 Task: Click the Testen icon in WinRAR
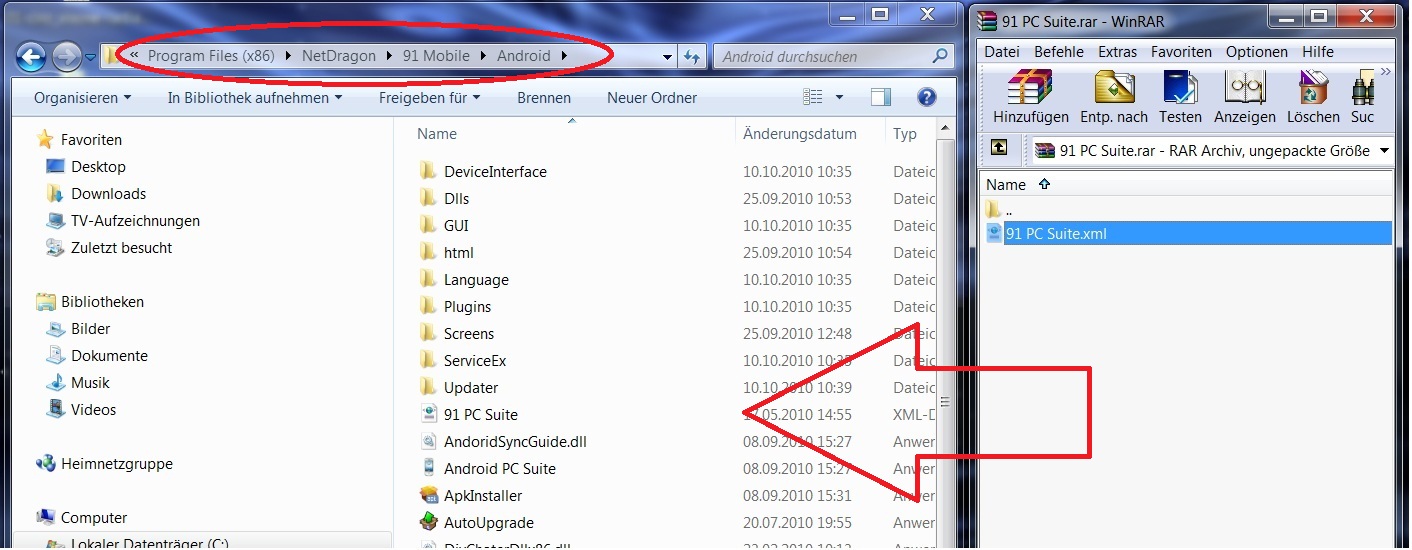[1180, 88]
